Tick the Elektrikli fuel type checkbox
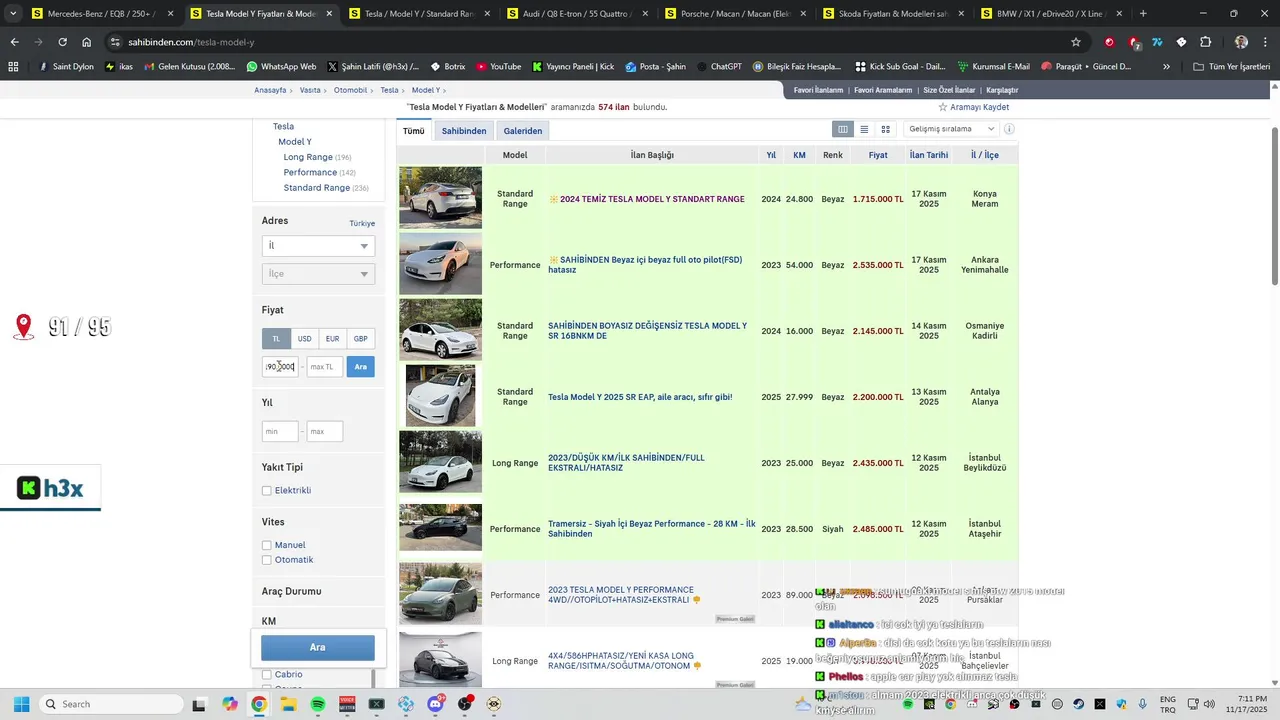The width and height of the screenshot is (1280, 720). (267, 491)
